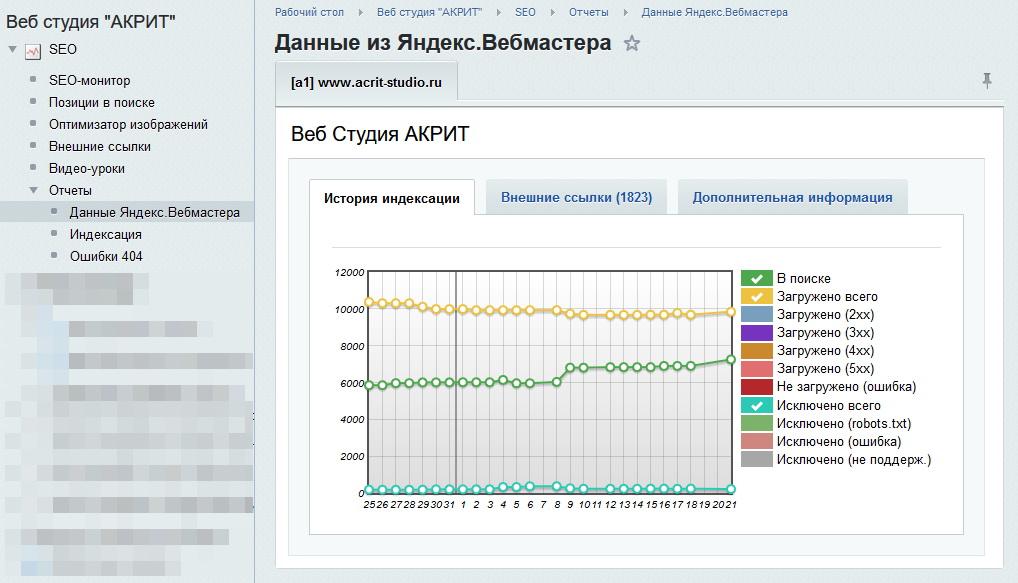
Task: Collapse the SEO section in sidebar
Action: (10, 50)
